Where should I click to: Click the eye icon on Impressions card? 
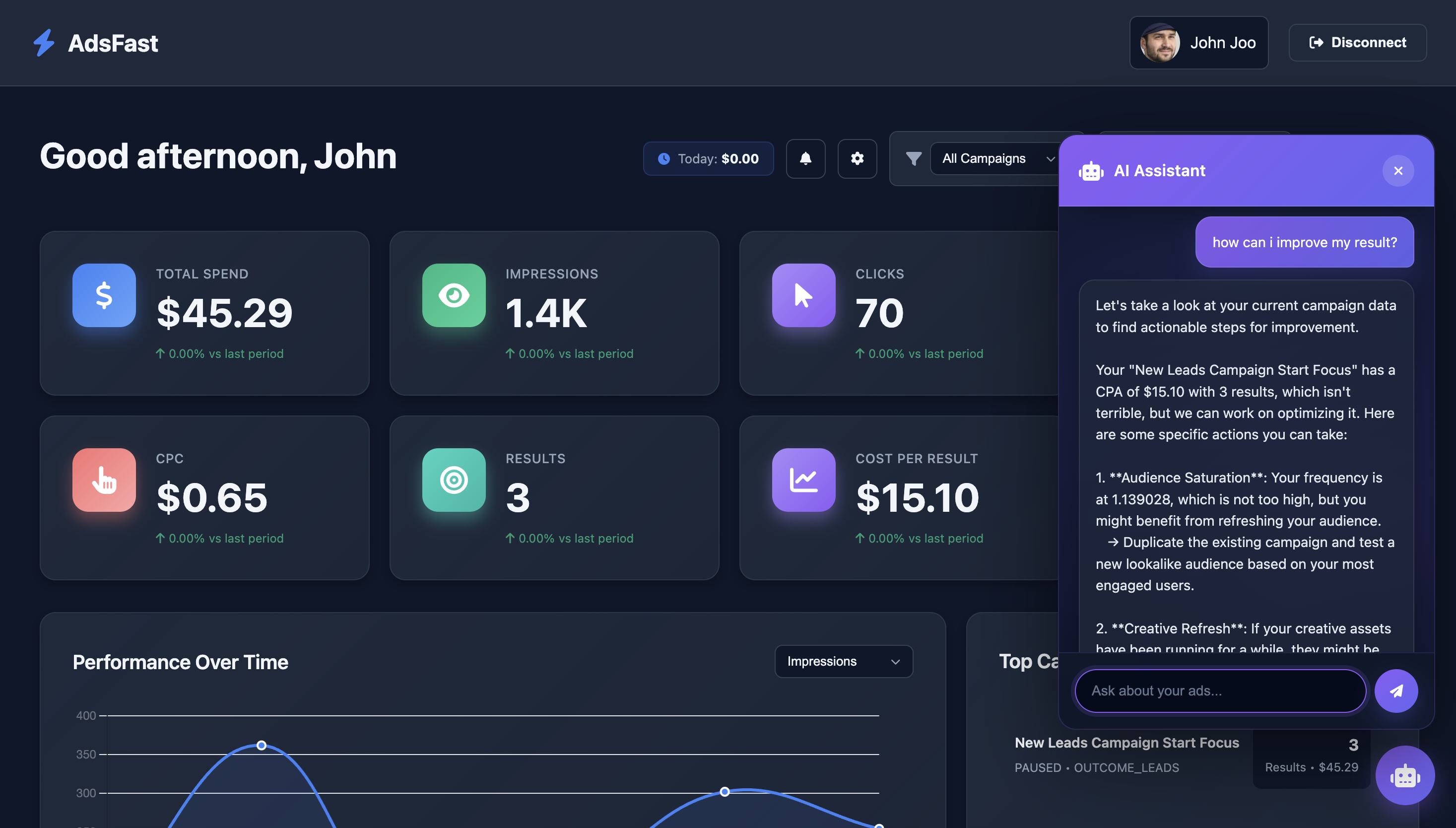[453, 295]
